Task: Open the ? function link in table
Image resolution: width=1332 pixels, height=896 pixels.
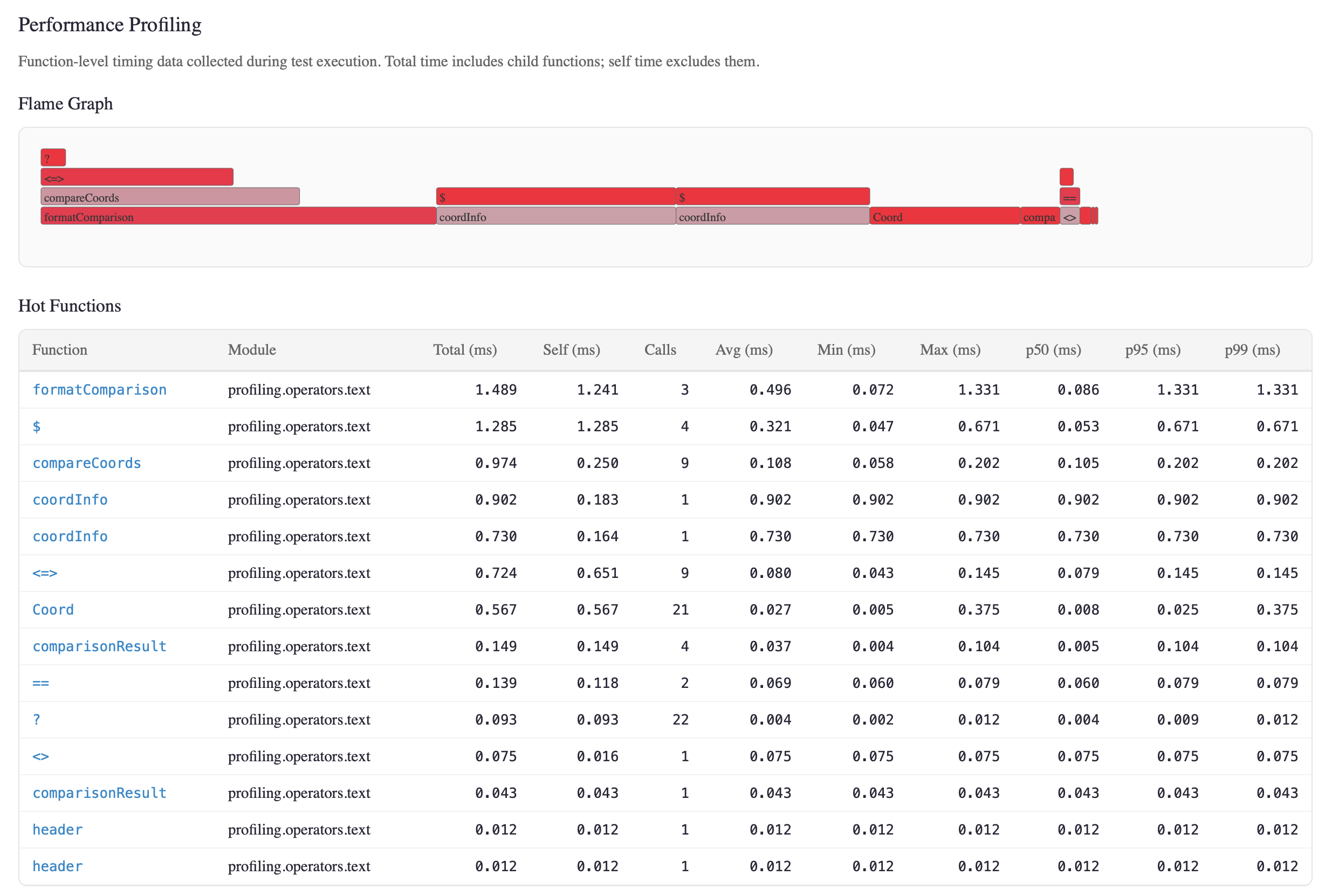Action: point(37,719)
